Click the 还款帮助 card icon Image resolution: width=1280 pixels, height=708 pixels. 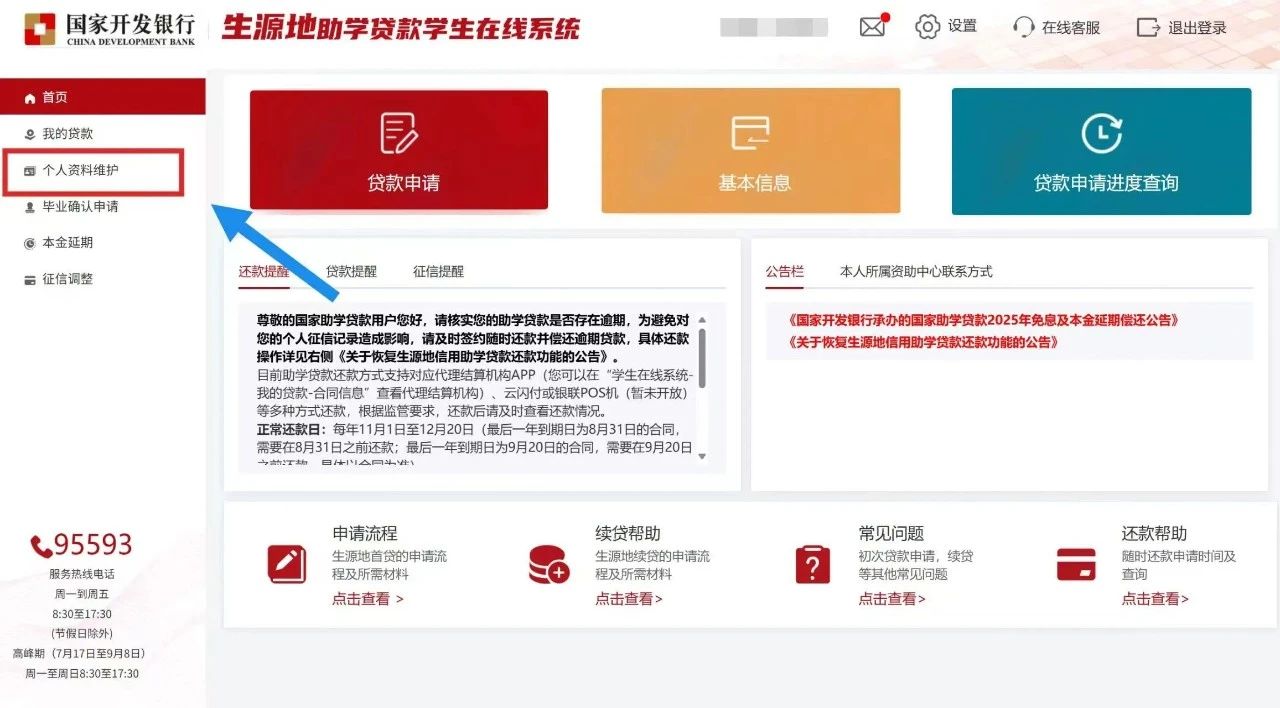click(x=1076, y=565)
